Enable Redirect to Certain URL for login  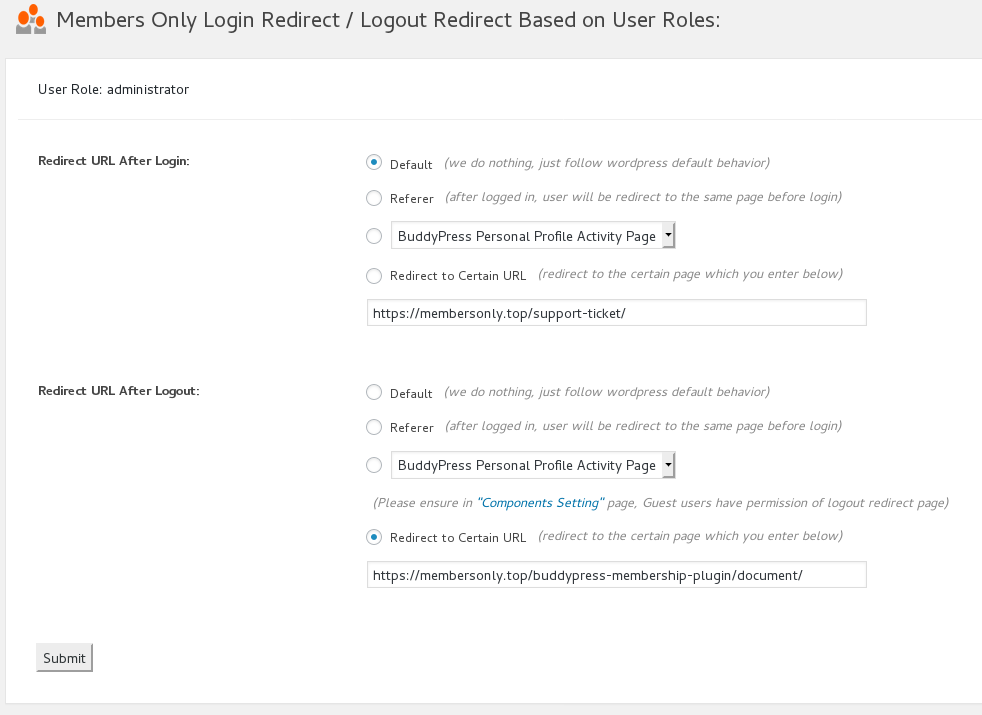[x=373, y=275]
